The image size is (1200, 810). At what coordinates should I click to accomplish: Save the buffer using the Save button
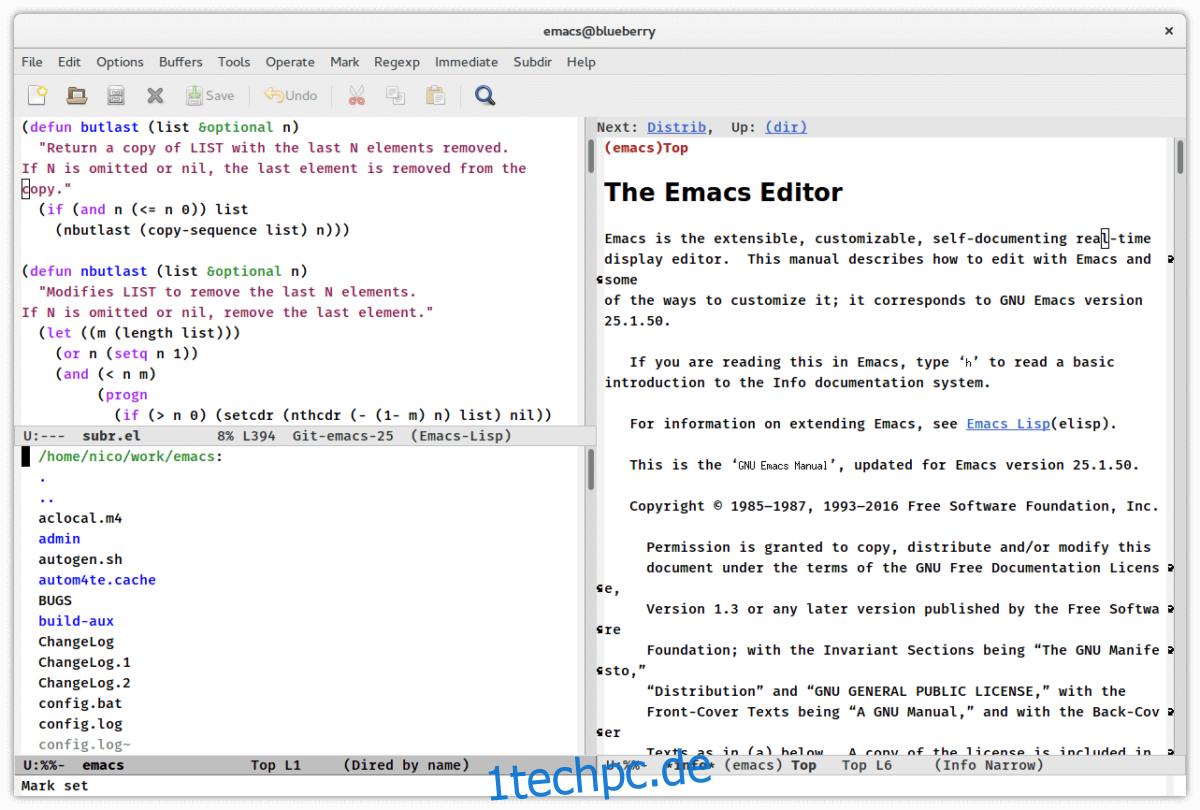(210, 96)
